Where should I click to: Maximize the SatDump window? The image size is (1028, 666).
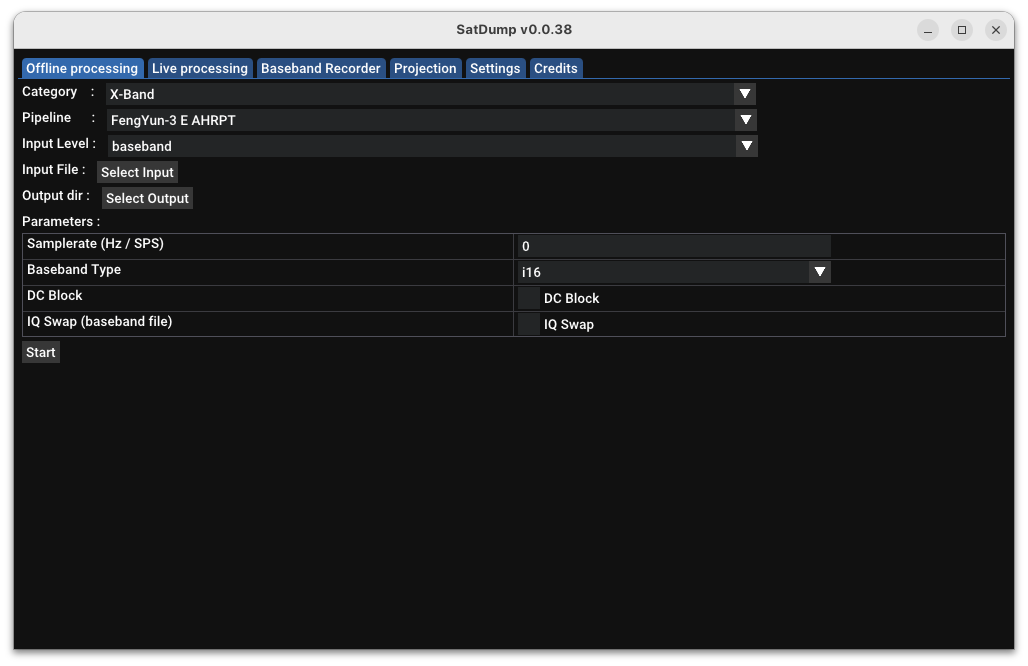coord(962,30)
